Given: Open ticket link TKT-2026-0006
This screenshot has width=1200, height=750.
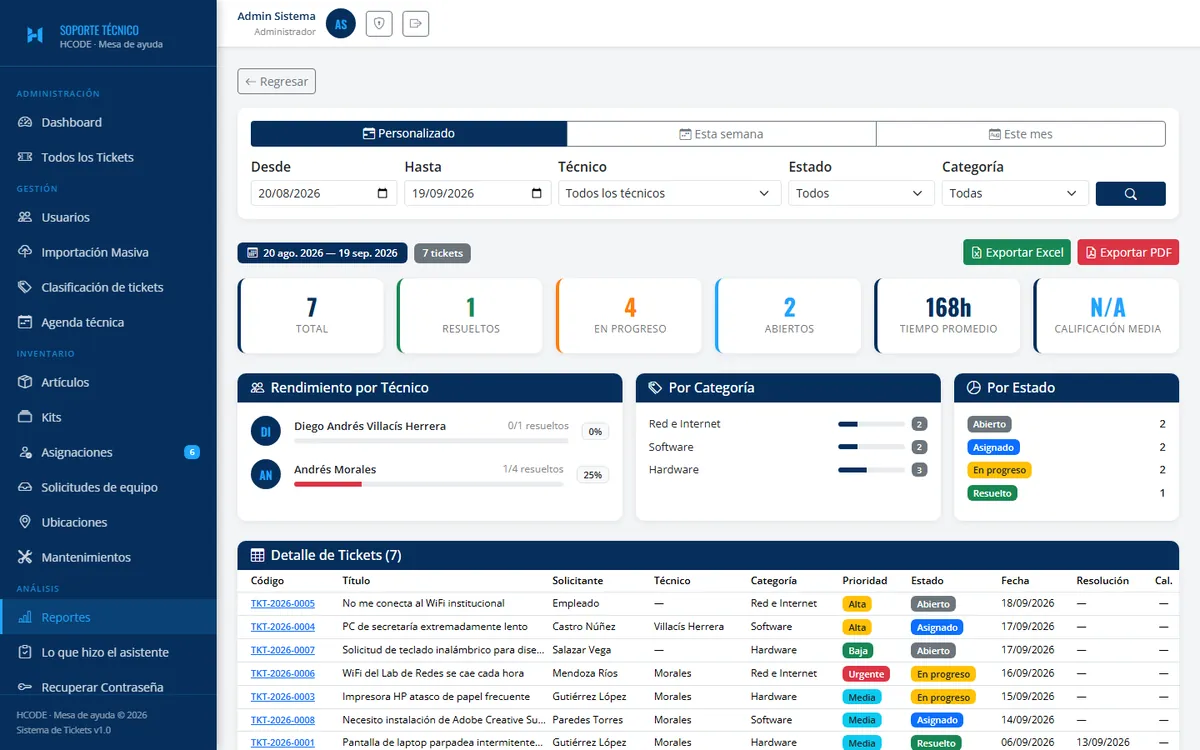Looking at the screenshot, I should pyautogui.click(x=283, y=674).
